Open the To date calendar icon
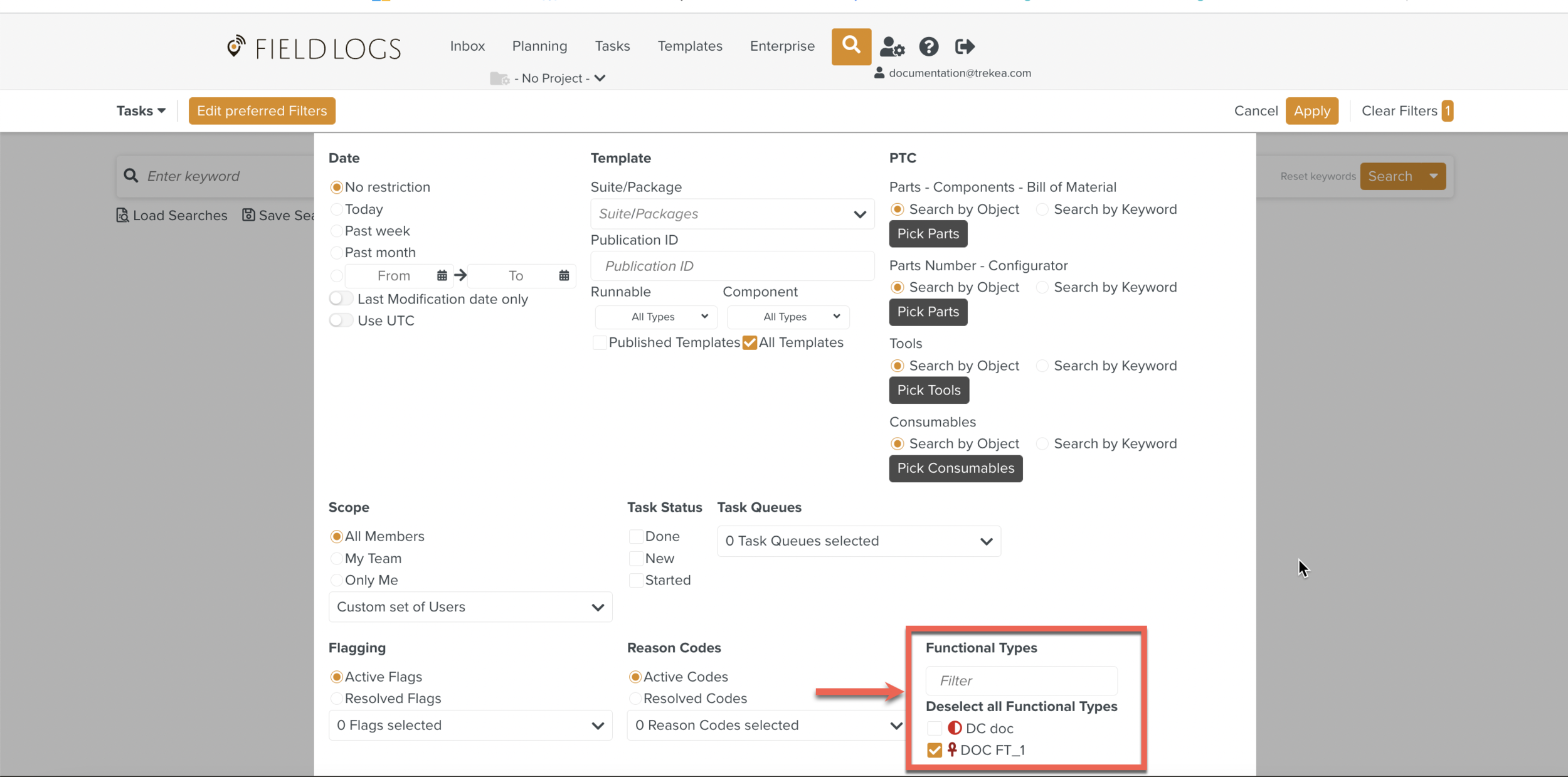The image size is (1568, 777). [564, 275]
